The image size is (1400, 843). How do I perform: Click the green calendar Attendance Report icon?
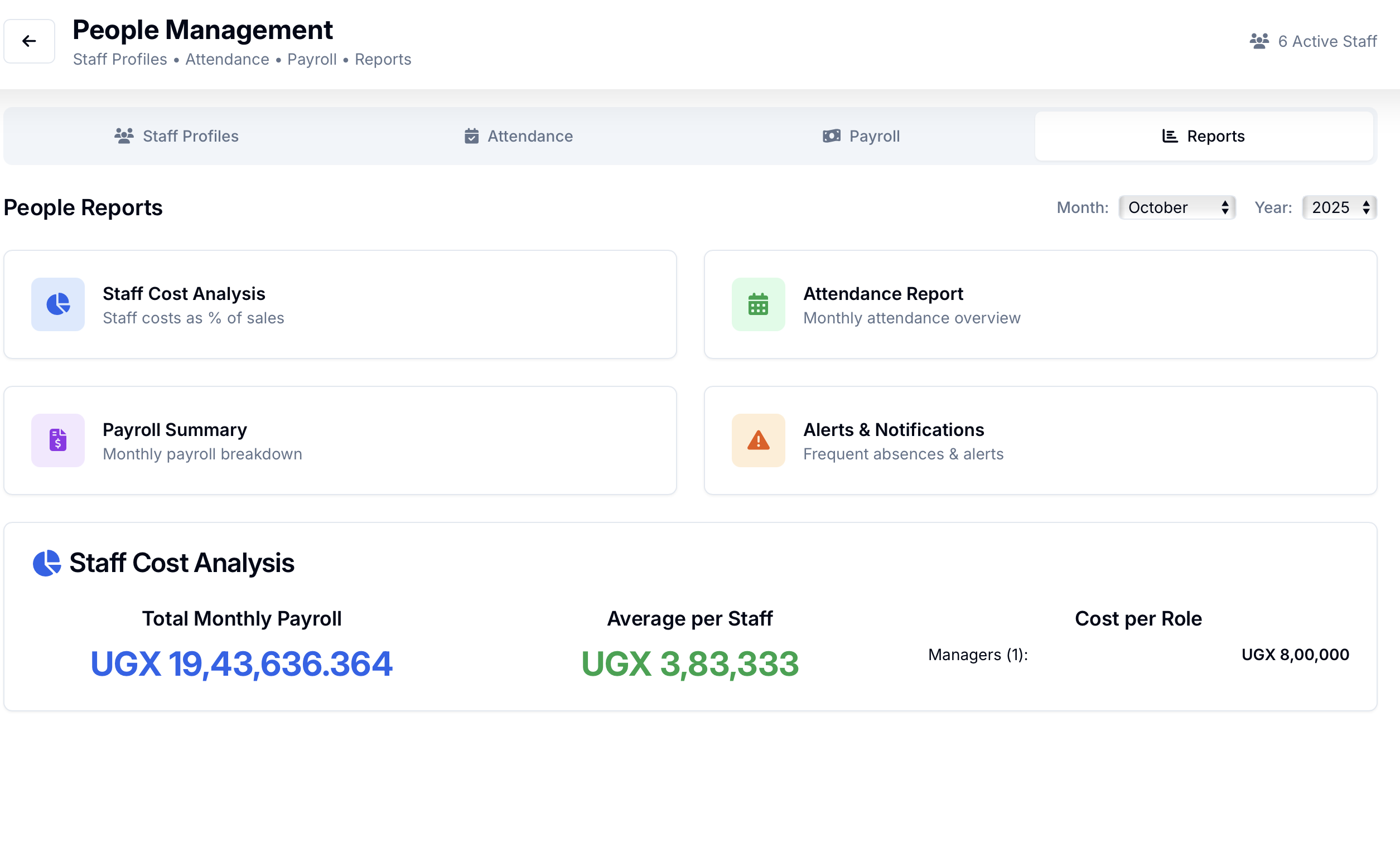click(x=758, y=304)
